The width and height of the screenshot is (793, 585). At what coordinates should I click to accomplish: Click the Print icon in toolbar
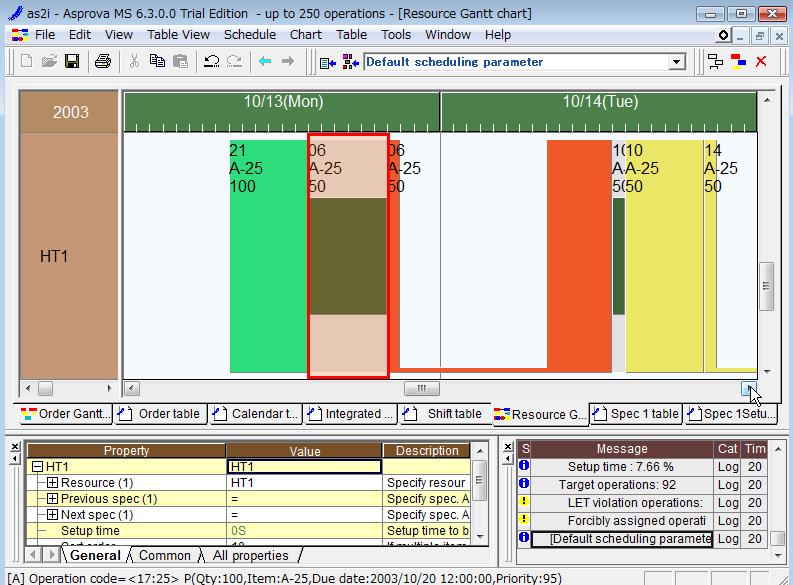click(x=102, y=62)
